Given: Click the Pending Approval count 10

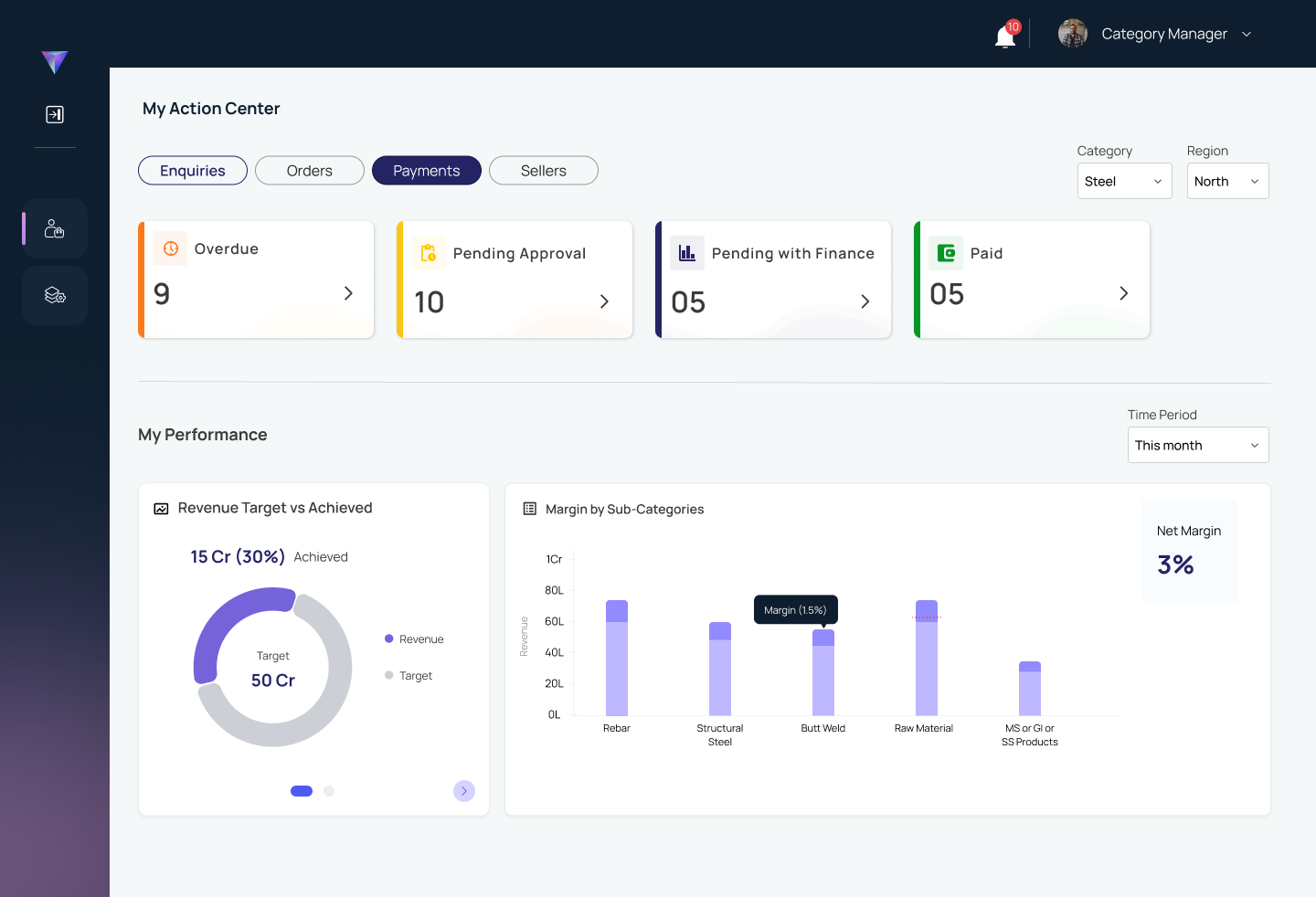Looking at the screenshot, I should [430, 302].
